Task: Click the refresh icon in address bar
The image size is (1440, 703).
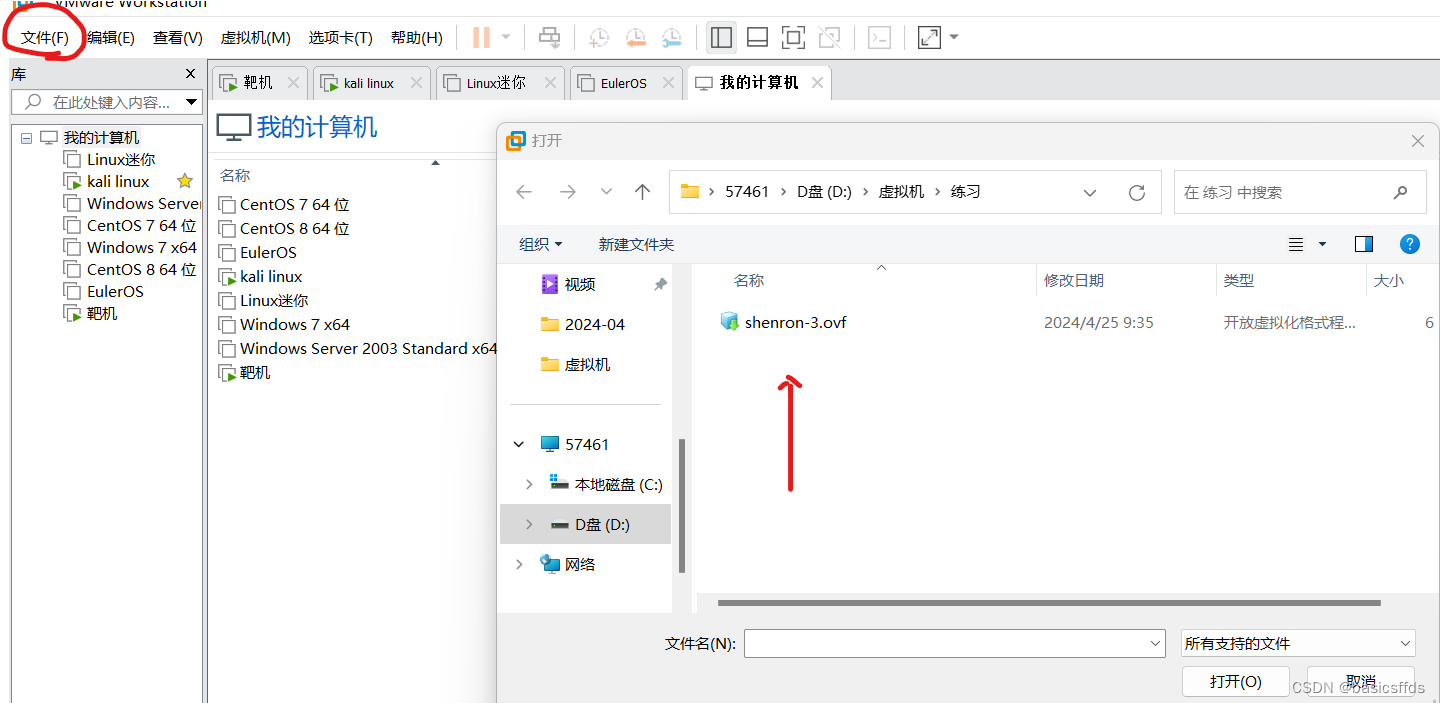Action: pyautogui.click(x=1136, y=192)
